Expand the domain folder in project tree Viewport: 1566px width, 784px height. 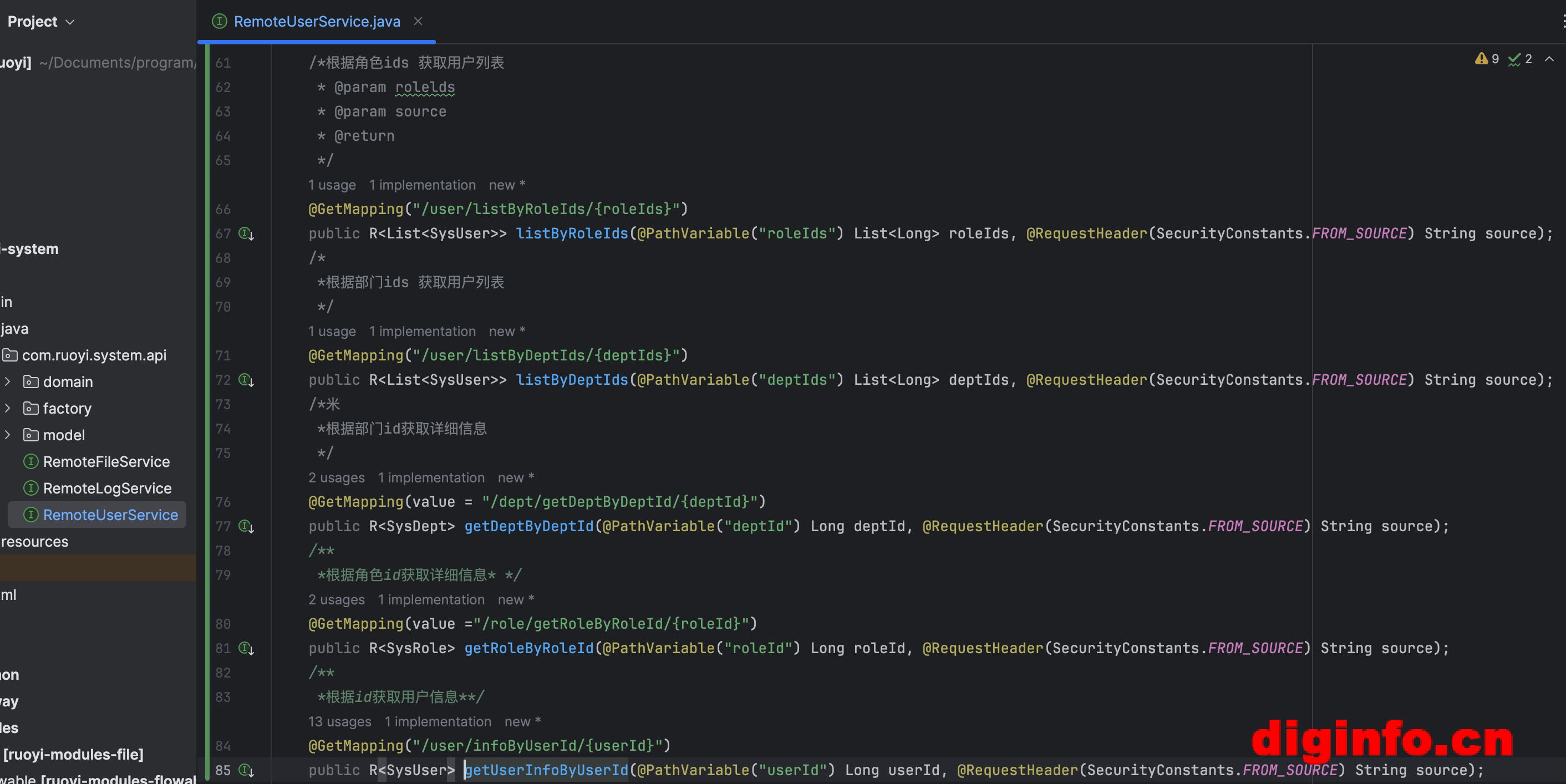pos(7,381)
